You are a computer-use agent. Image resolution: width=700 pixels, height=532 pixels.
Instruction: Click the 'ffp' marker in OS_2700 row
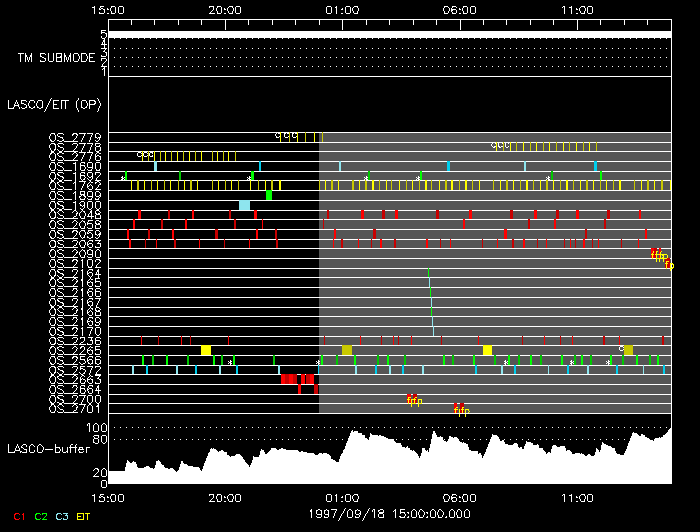point(414,400)
